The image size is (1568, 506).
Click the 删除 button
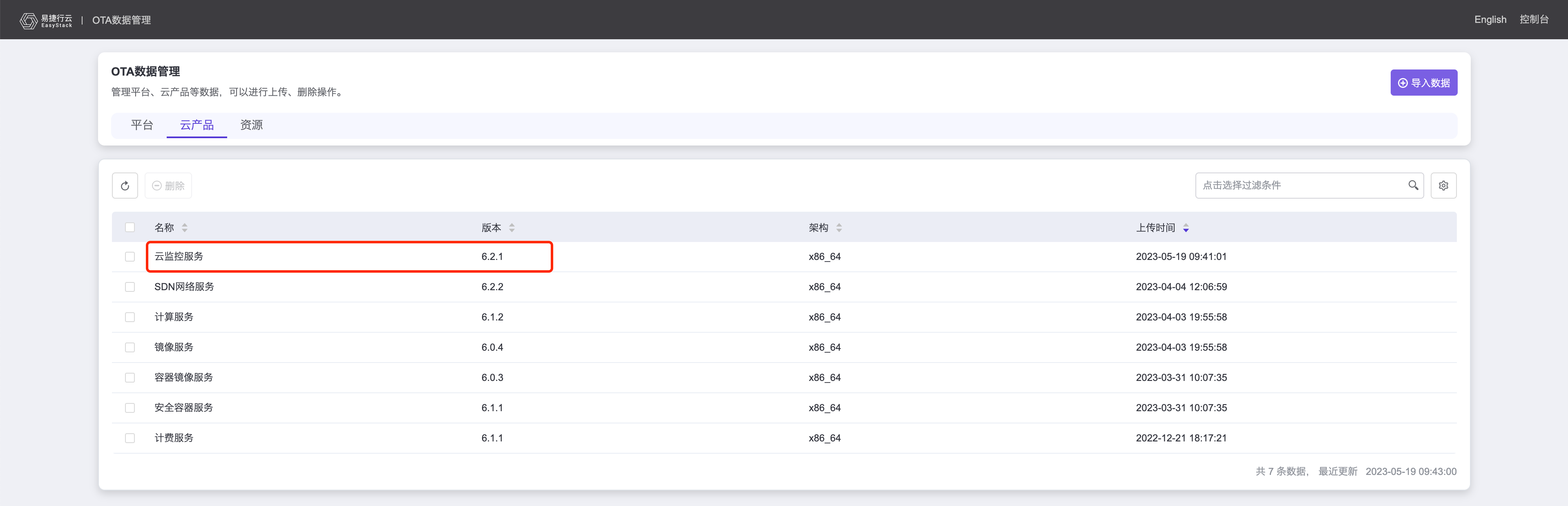[x=168, y=186]
